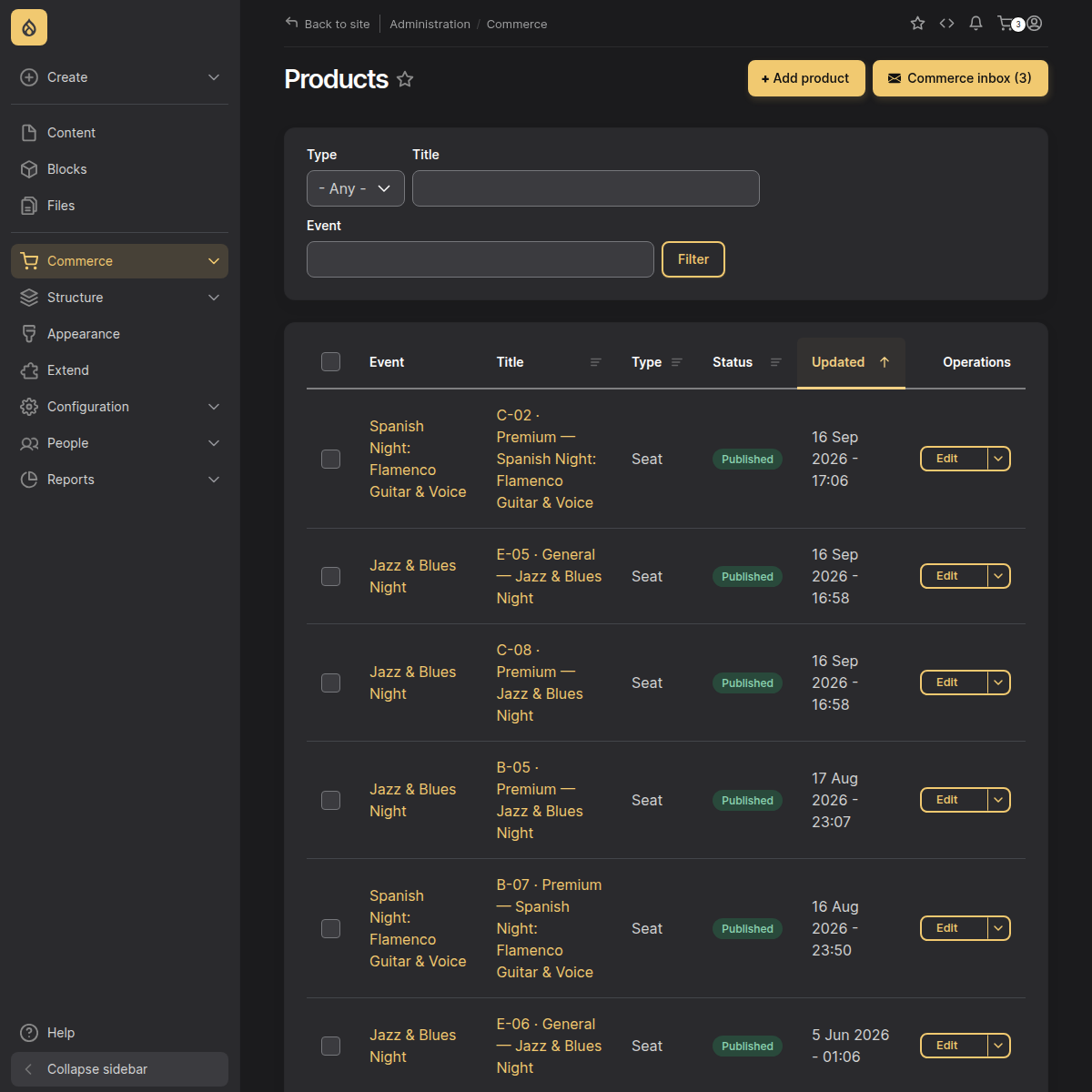Image resolution: width=1092 pixels, height=1092 pixels.
Task: Focus the Event filter text field
Action: pyautogui.click(x=480, y=259)
